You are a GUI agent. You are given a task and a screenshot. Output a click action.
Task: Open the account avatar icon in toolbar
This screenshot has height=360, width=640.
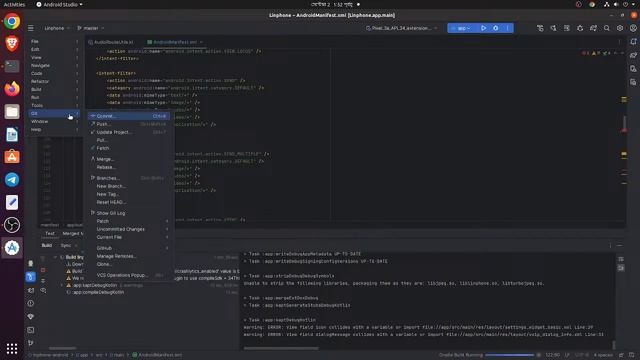point(633,28)
